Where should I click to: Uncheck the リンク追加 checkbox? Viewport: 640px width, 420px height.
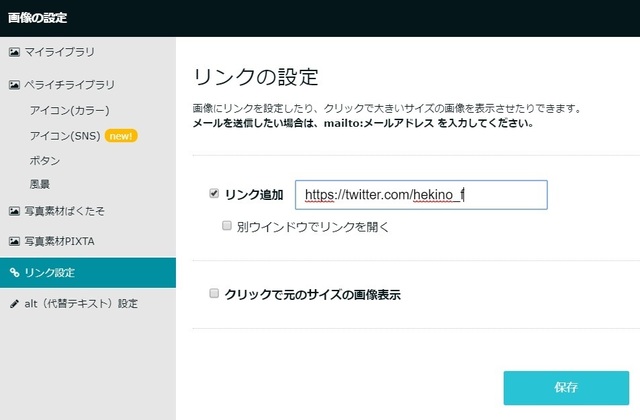point(214,193)
